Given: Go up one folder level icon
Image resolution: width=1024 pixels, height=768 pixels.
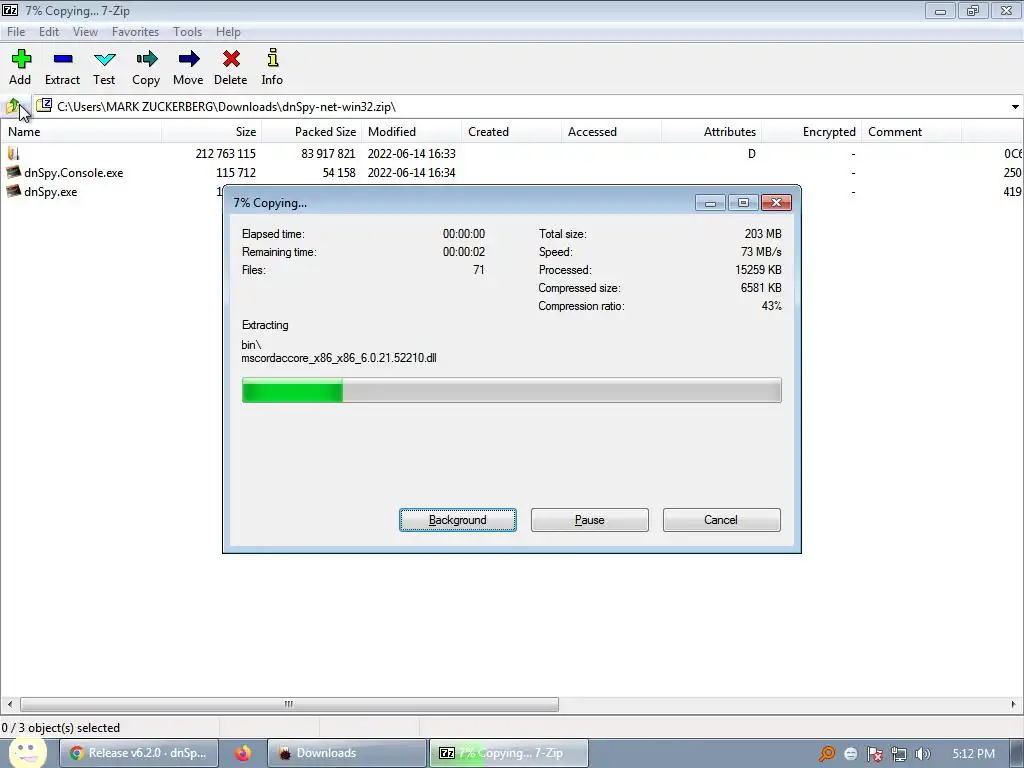Looking at the screenshot, I should tap(12, 106).
